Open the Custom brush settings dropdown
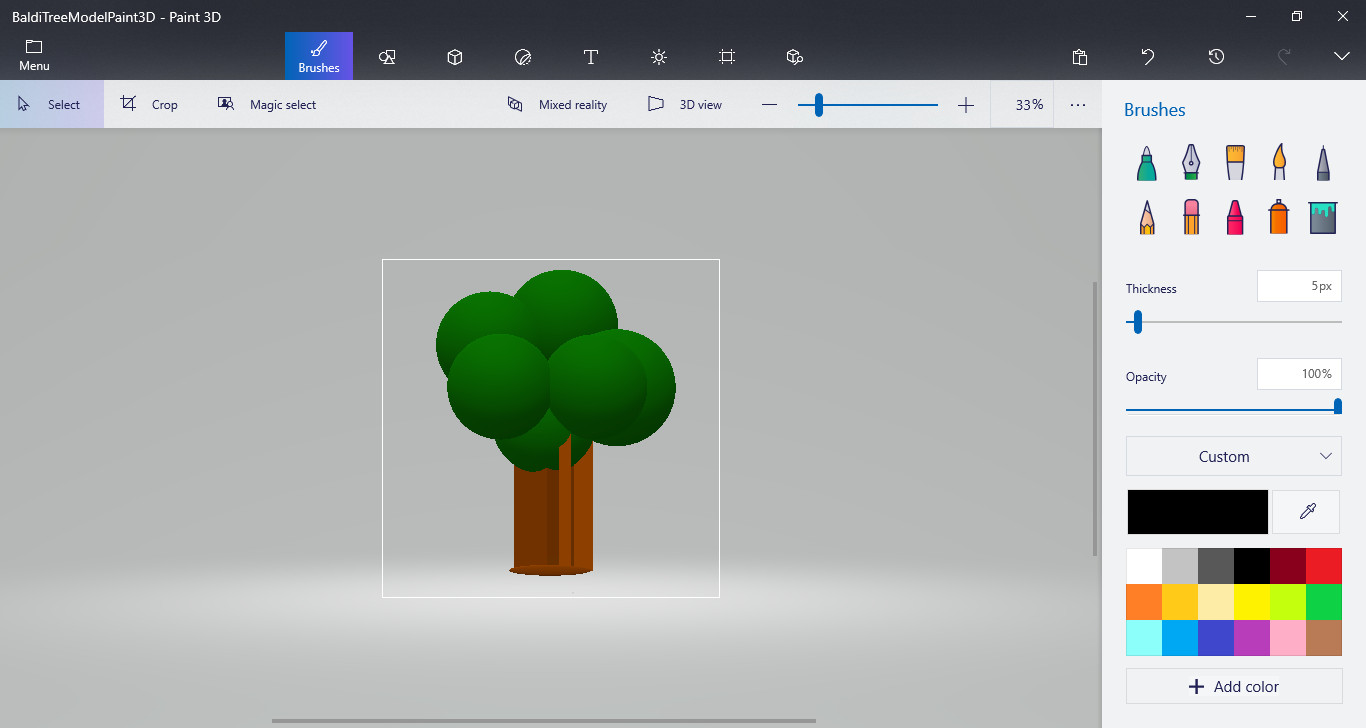1366x728 pixels. [1233, 456]
